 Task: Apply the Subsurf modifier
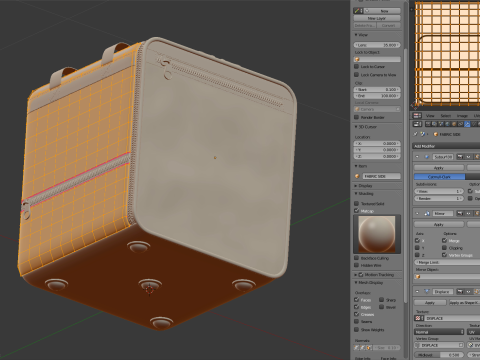(439, 168)
